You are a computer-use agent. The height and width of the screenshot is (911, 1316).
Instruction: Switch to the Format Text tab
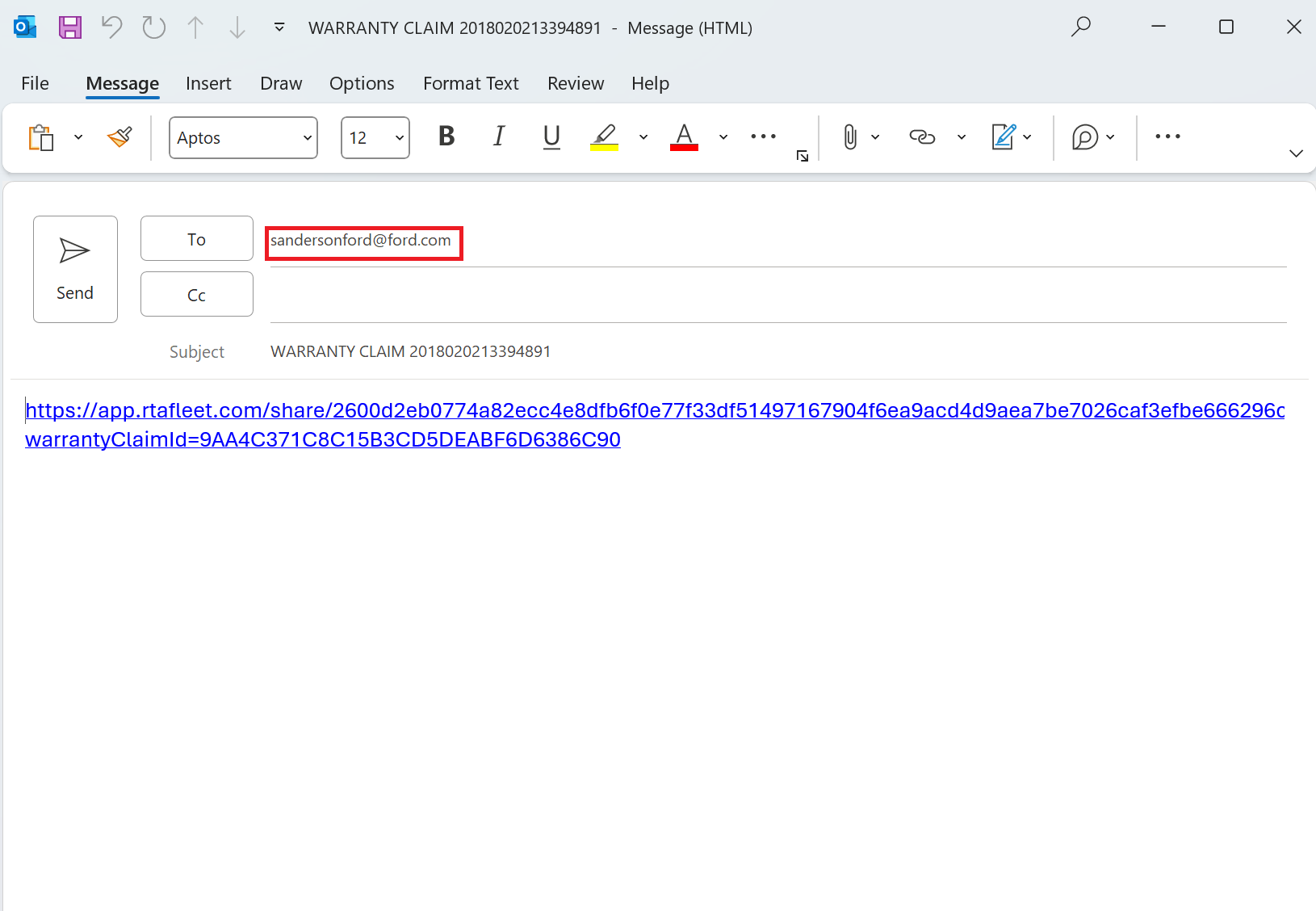(x=471, y=83)
